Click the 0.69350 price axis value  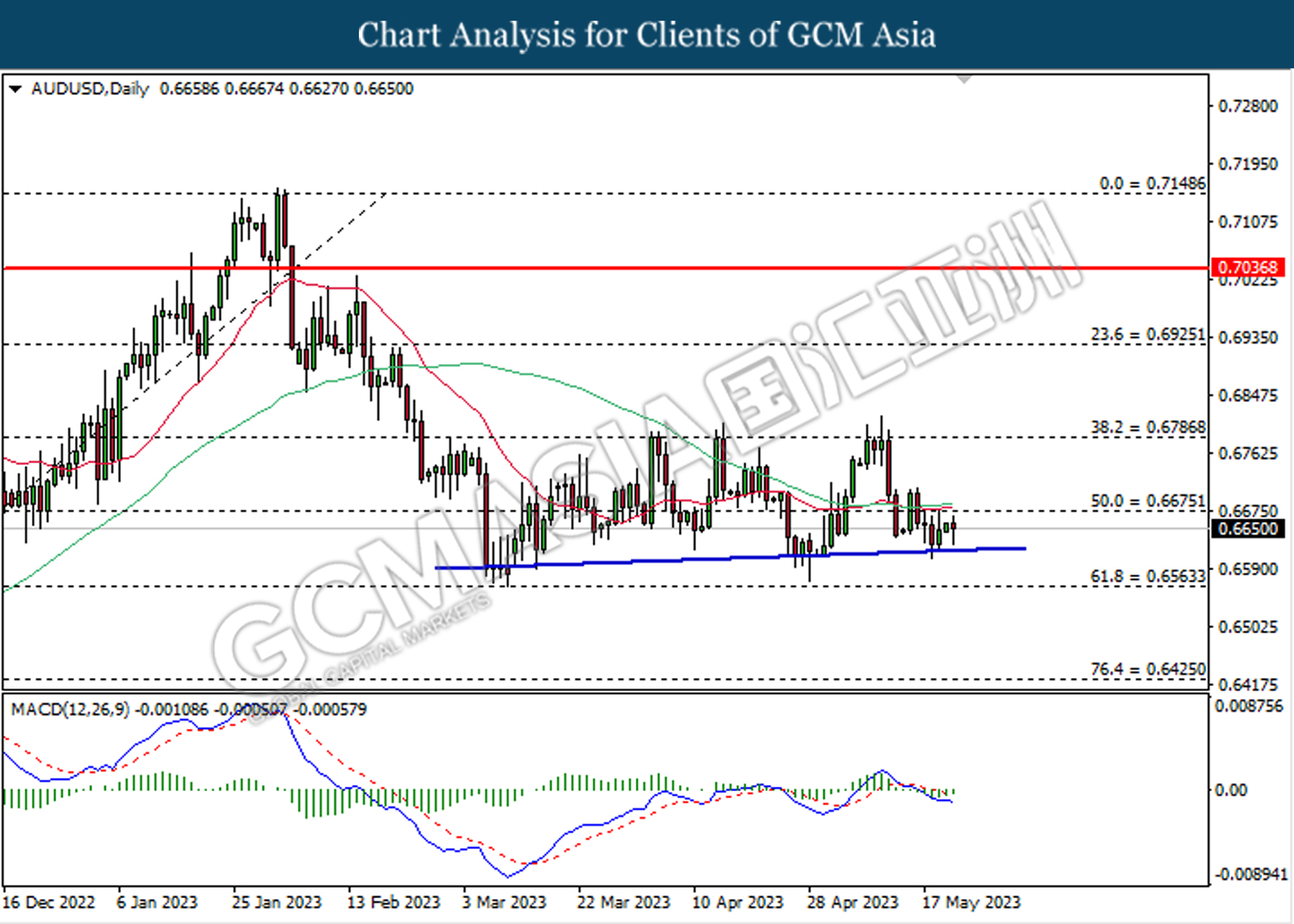click(x=1247, y=337)
